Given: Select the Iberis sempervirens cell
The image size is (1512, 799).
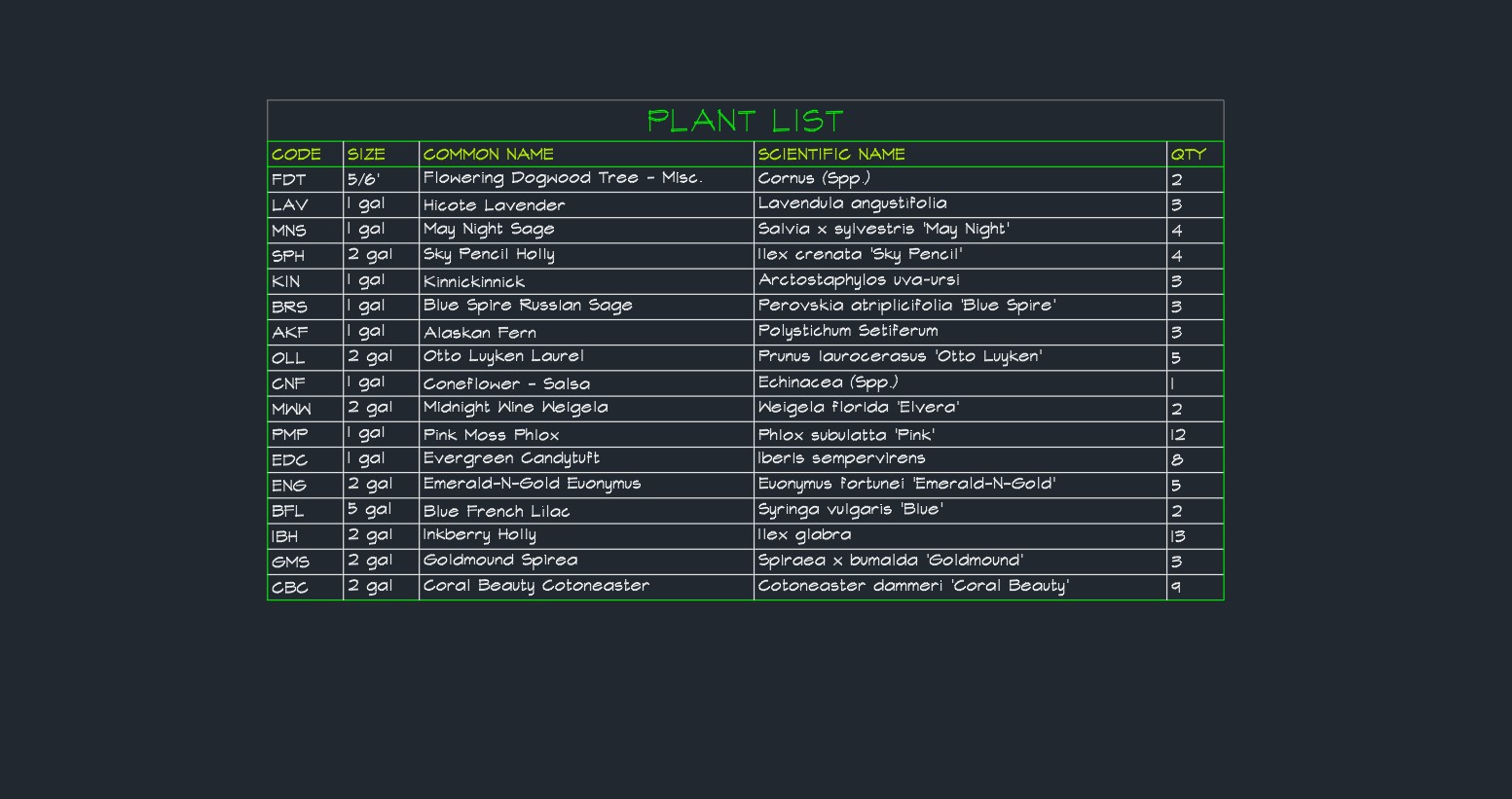Looking at the screenshot, I should (x=959, y=459).
